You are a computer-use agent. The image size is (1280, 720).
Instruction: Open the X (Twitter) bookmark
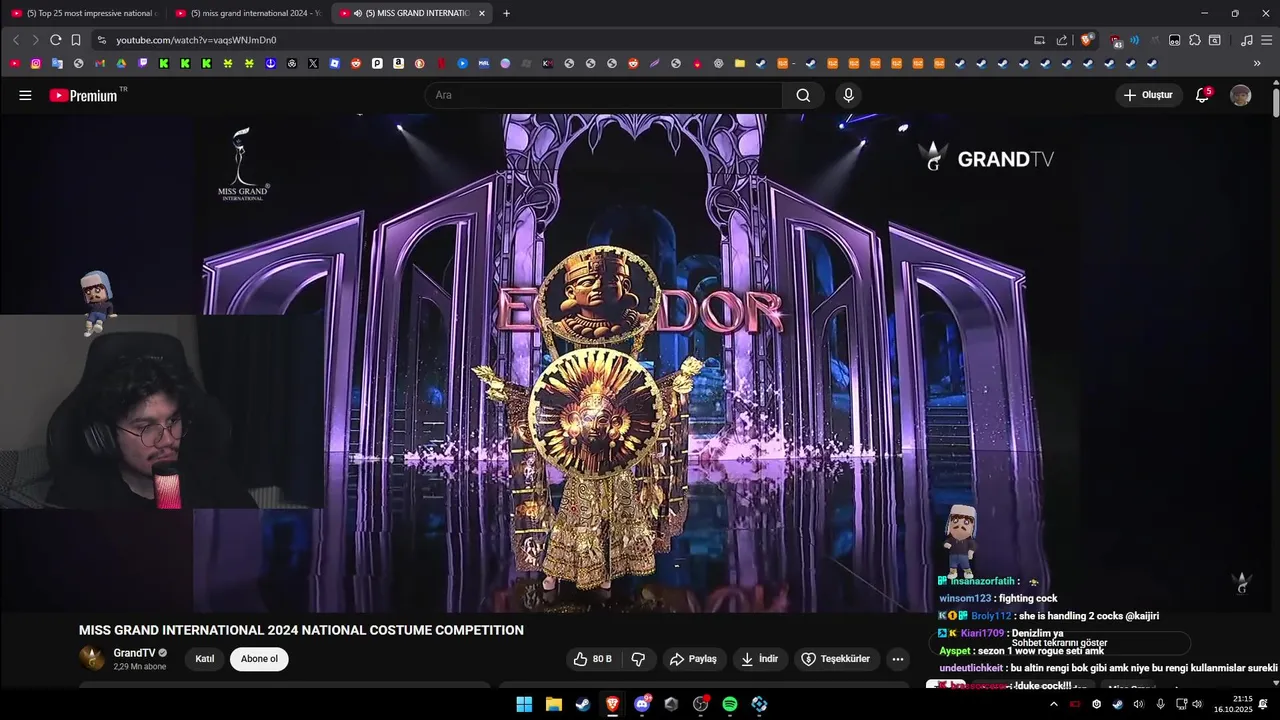(x=313, y=63)
